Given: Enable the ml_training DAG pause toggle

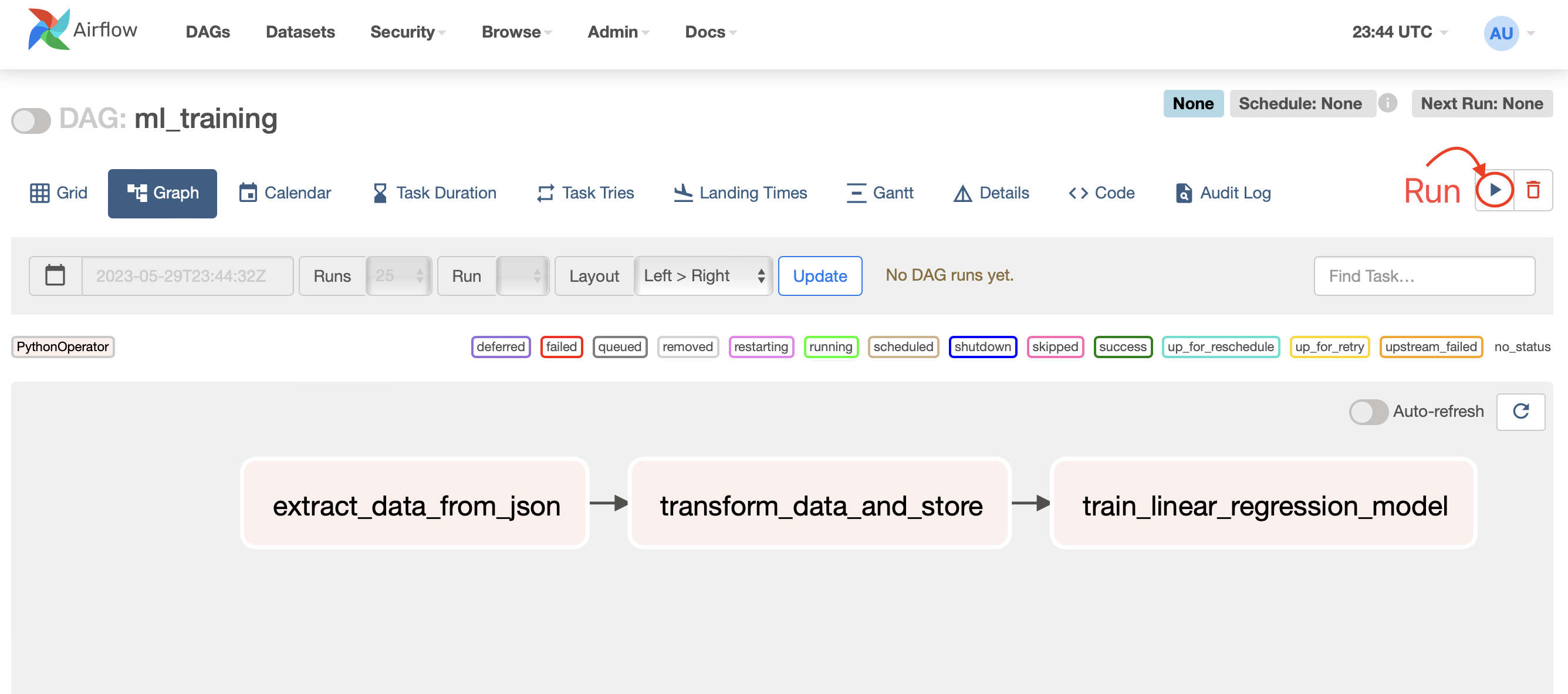Looking at the screenshot, I should coord(32,120).
